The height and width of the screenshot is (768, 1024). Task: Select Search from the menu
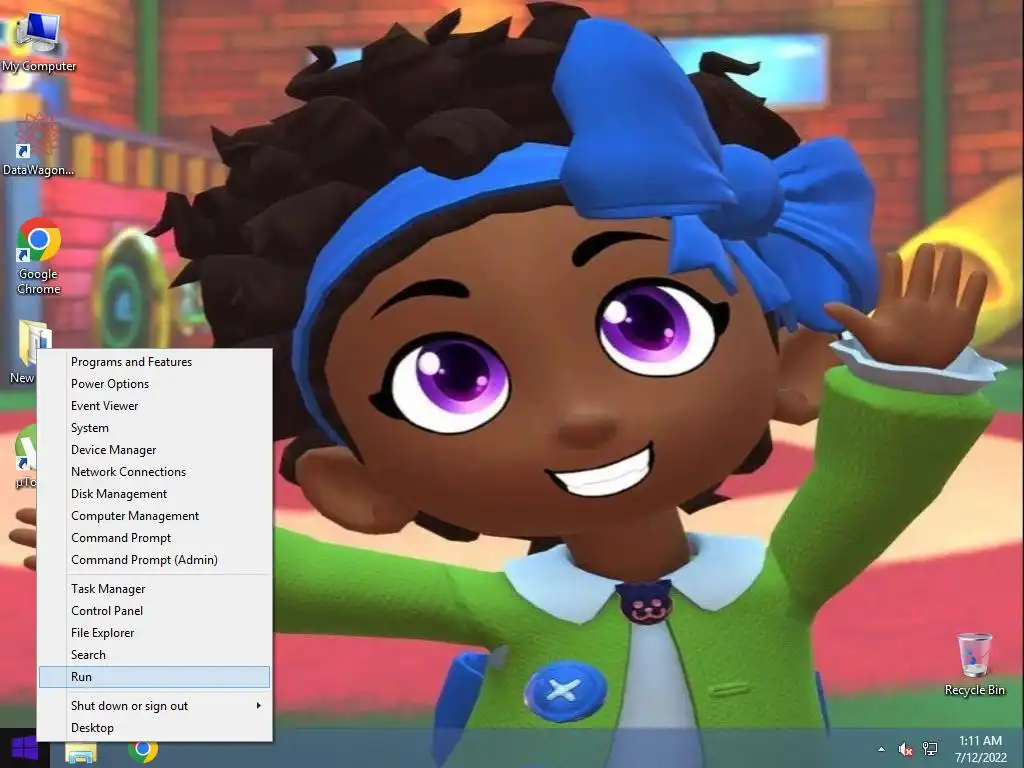[x=154, y=655]
